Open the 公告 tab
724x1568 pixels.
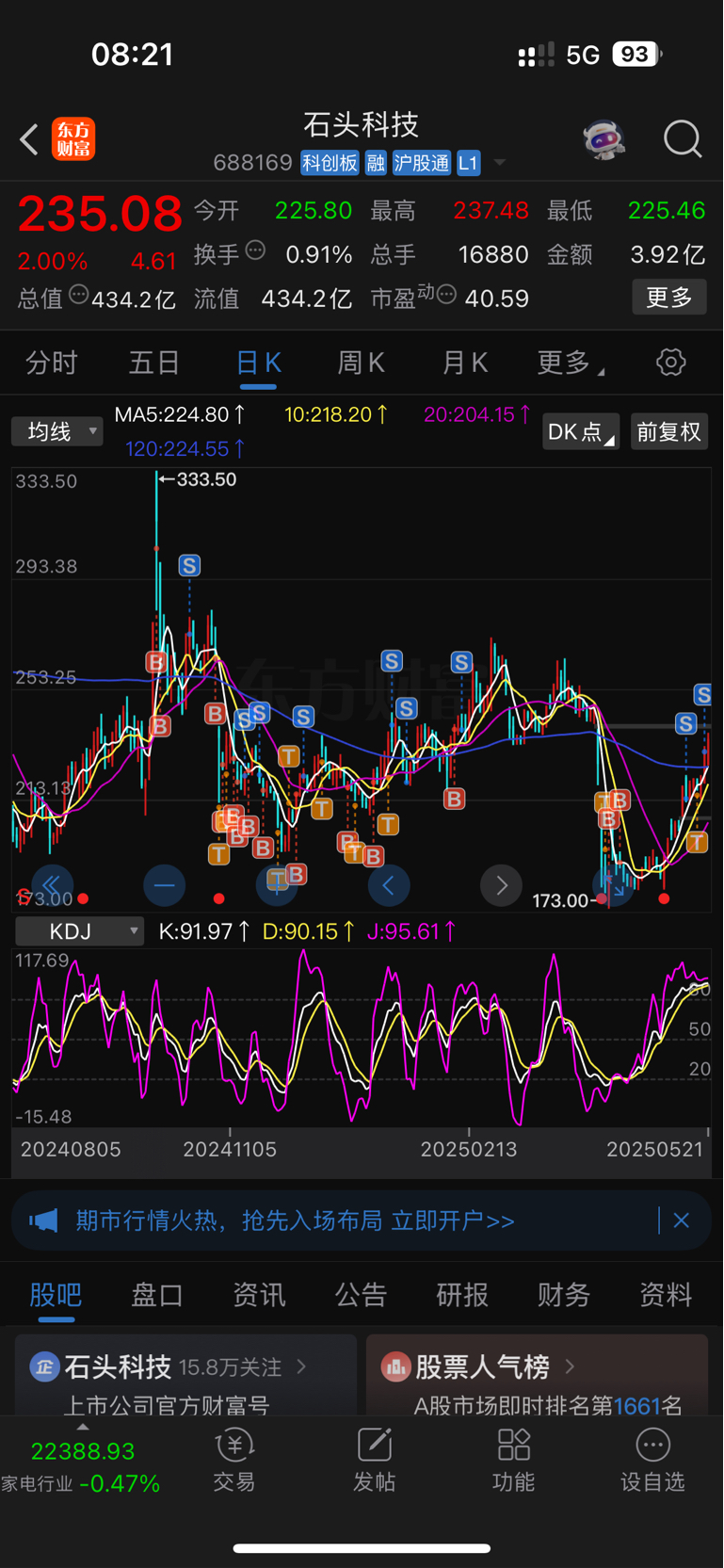click(361, 1295)
